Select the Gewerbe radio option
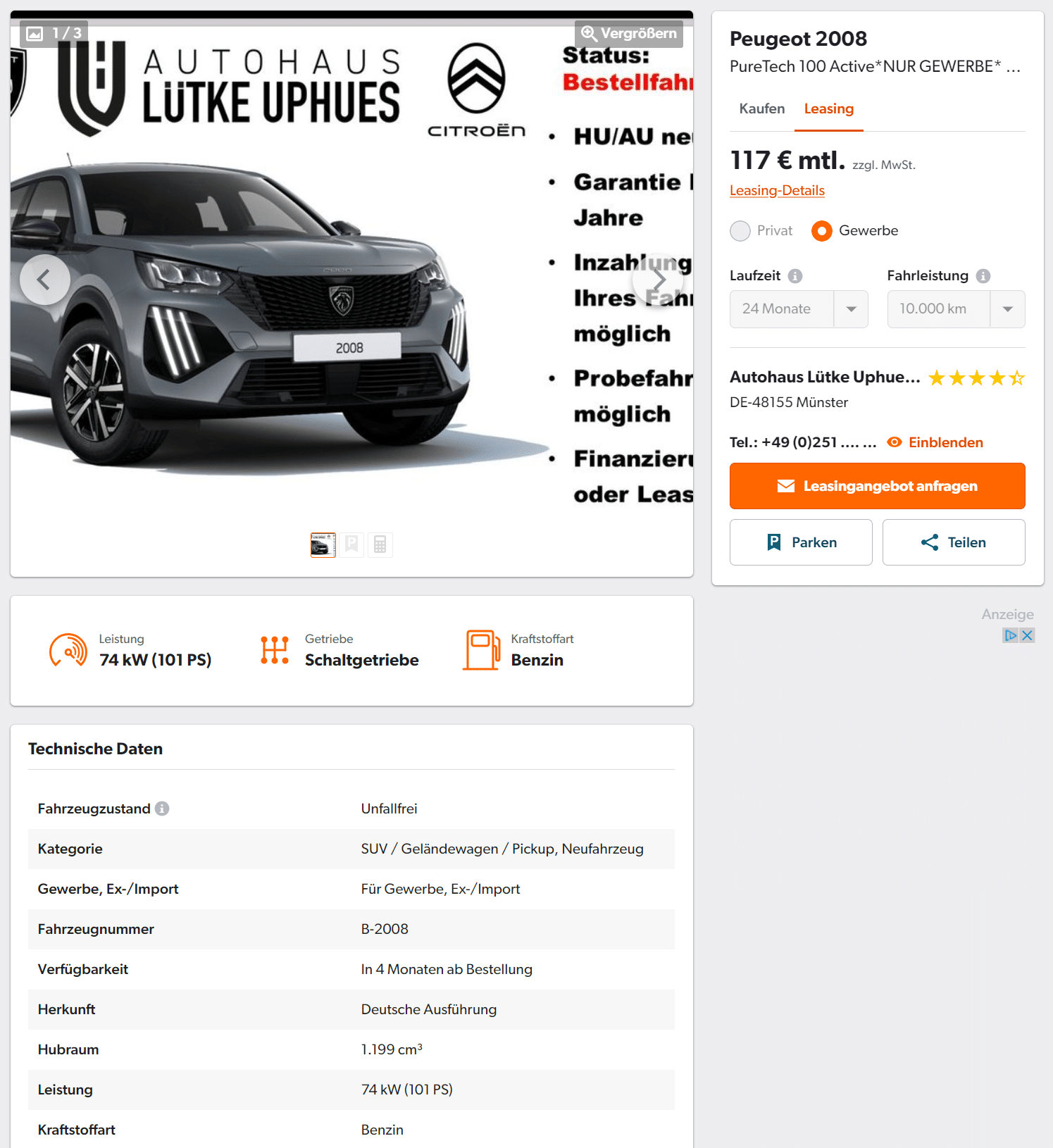This screenshot has height=1148, width=1053. [x=821, y=231]
